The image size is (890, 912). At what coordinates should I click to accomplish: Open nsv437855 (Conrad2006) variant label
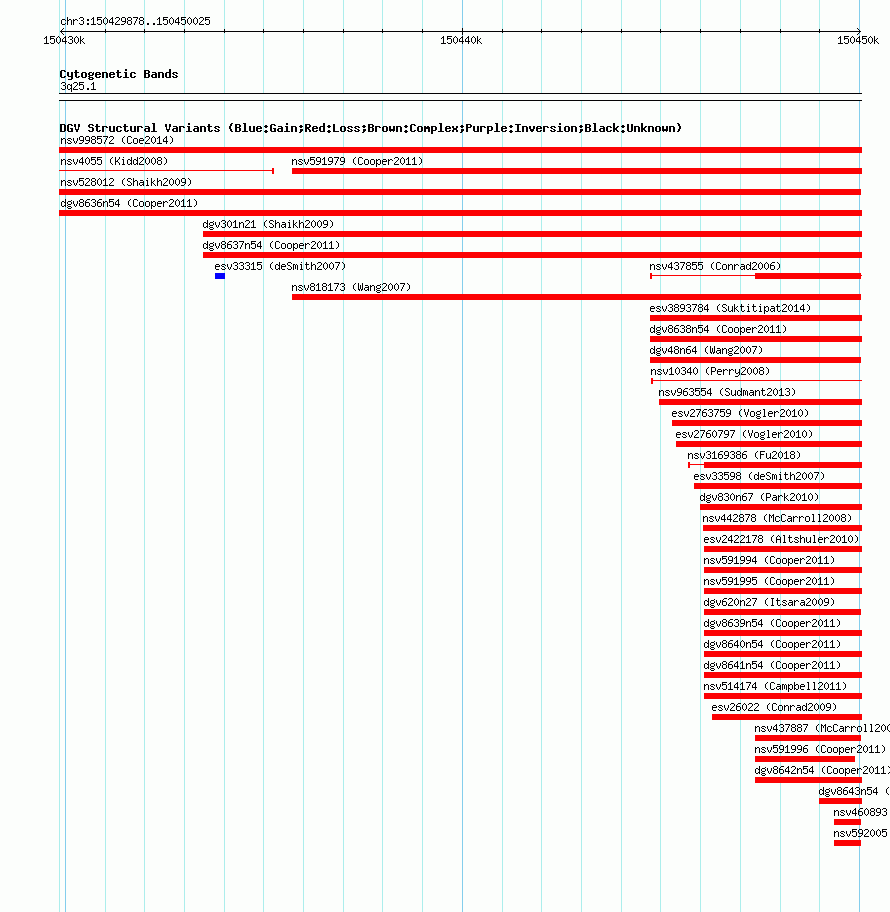(x=715, y=266)
